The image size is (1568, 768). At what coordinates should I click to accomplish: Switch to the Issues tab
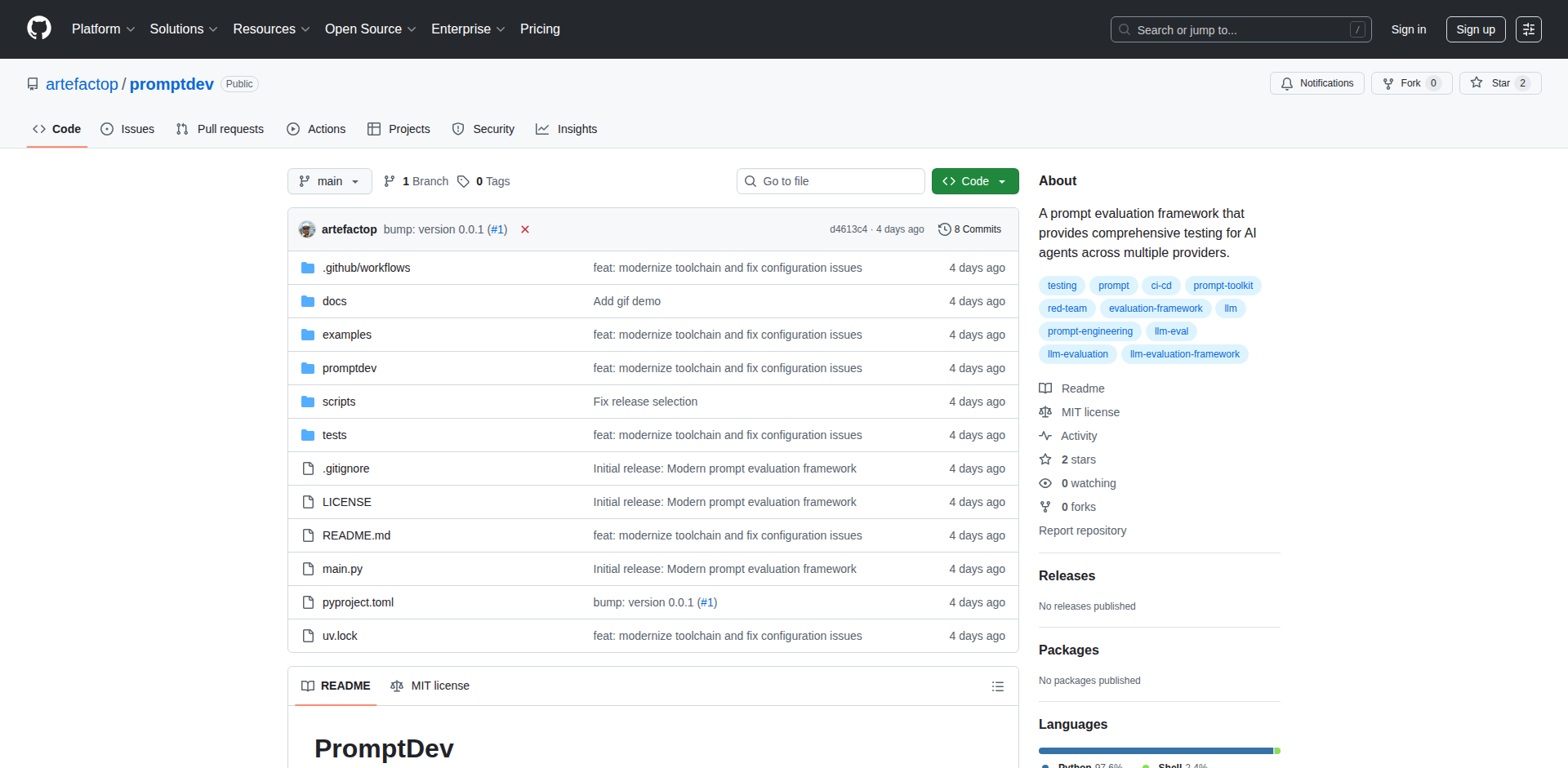point(127,129)
